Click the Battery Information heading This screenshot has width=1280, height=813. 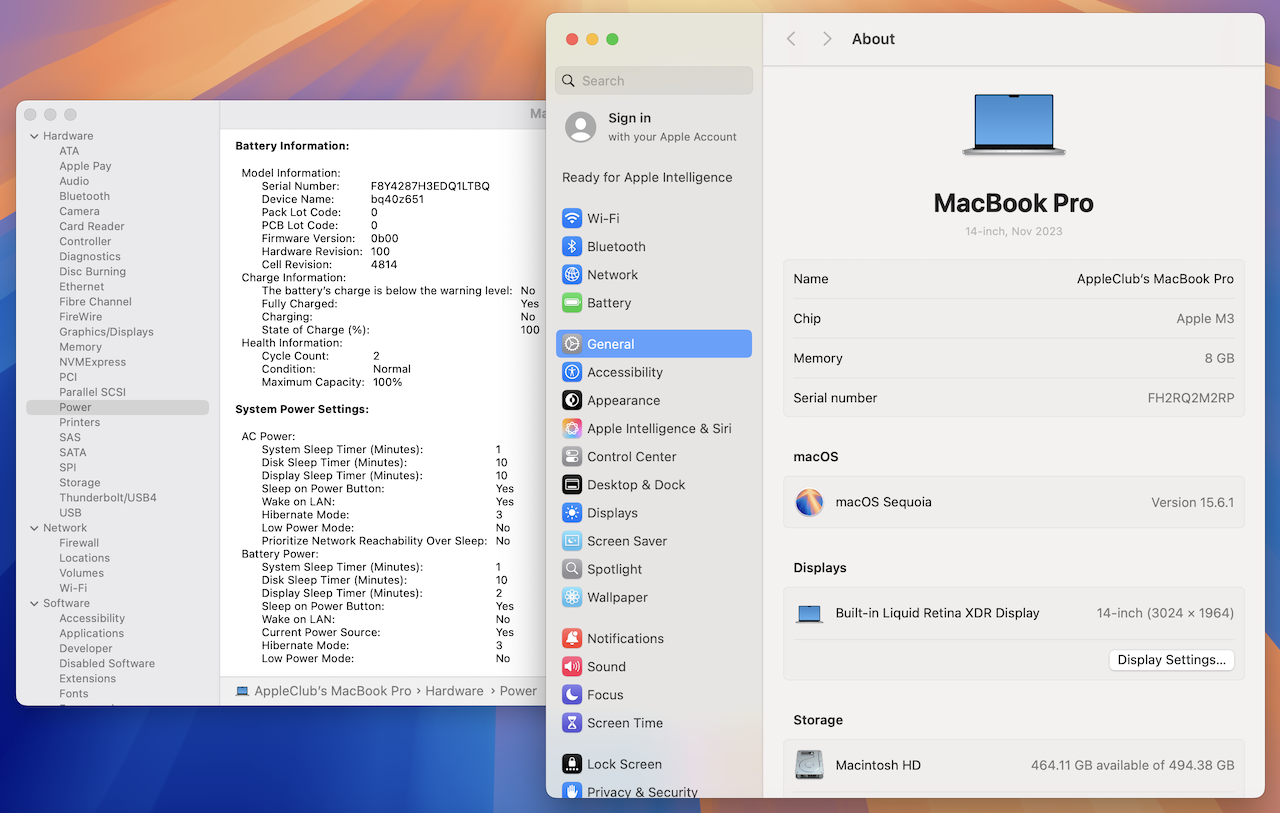292,146
